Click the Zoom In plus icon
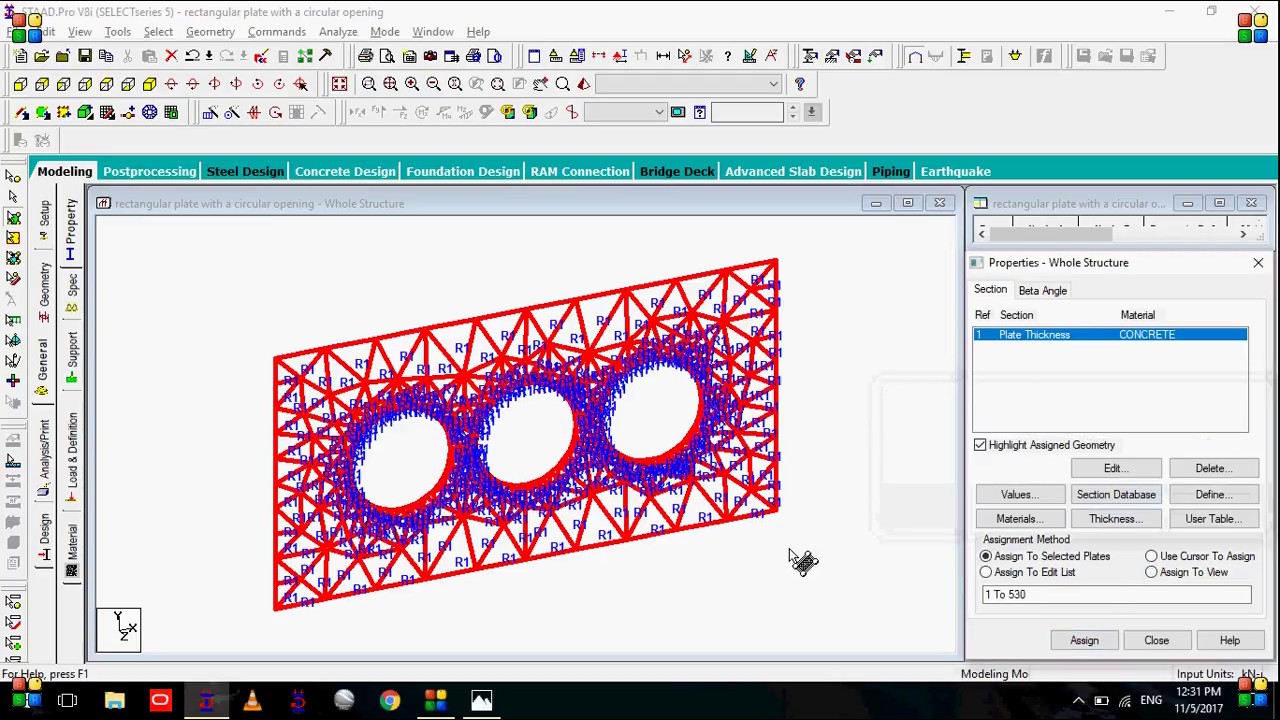The height and width of the screenshot is (720, 1280). click(x=412, y=84)
